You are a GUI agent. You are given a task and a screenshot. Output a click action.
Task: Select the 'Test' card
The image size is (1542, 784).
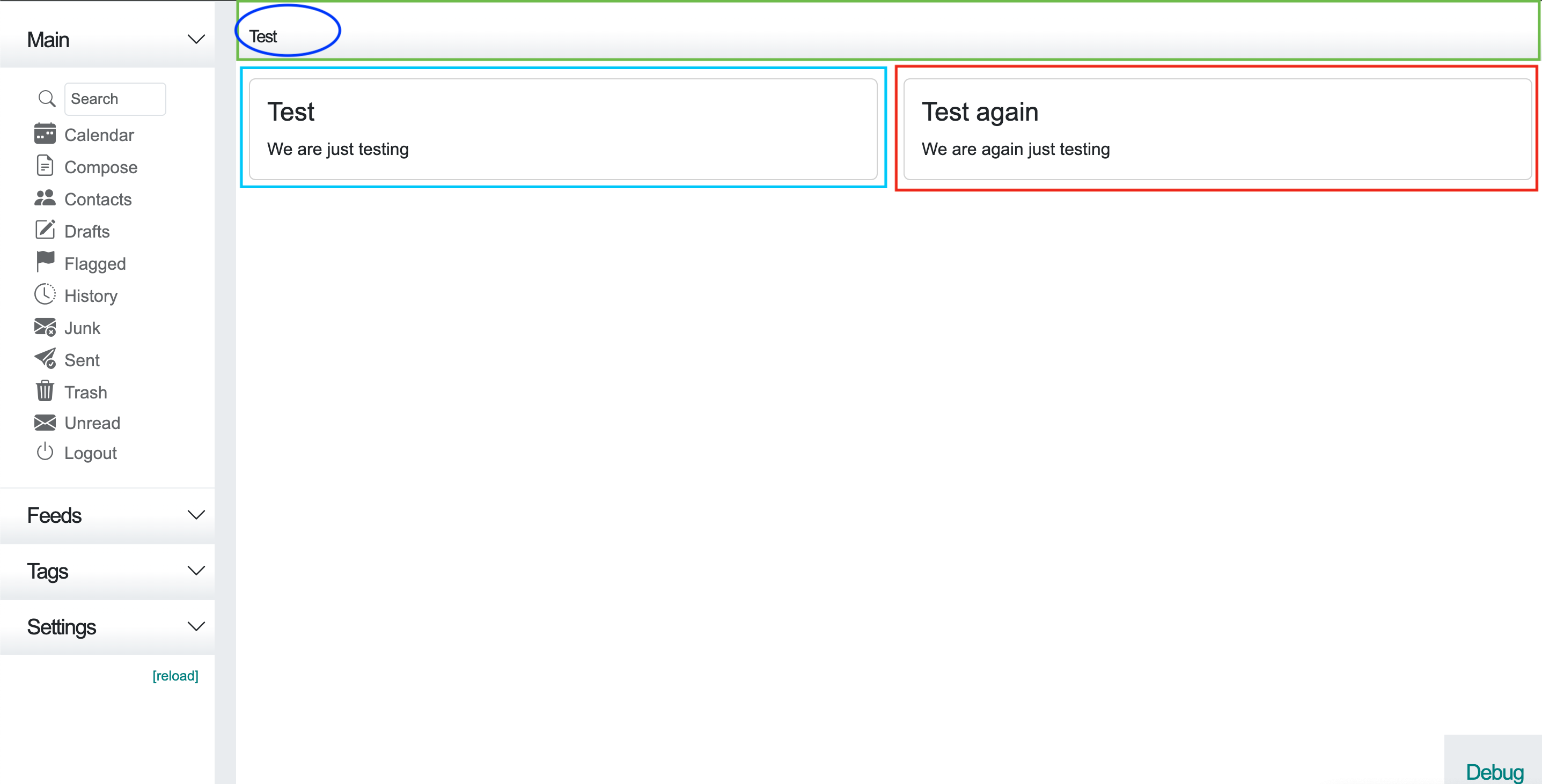(x=563, y=129)
